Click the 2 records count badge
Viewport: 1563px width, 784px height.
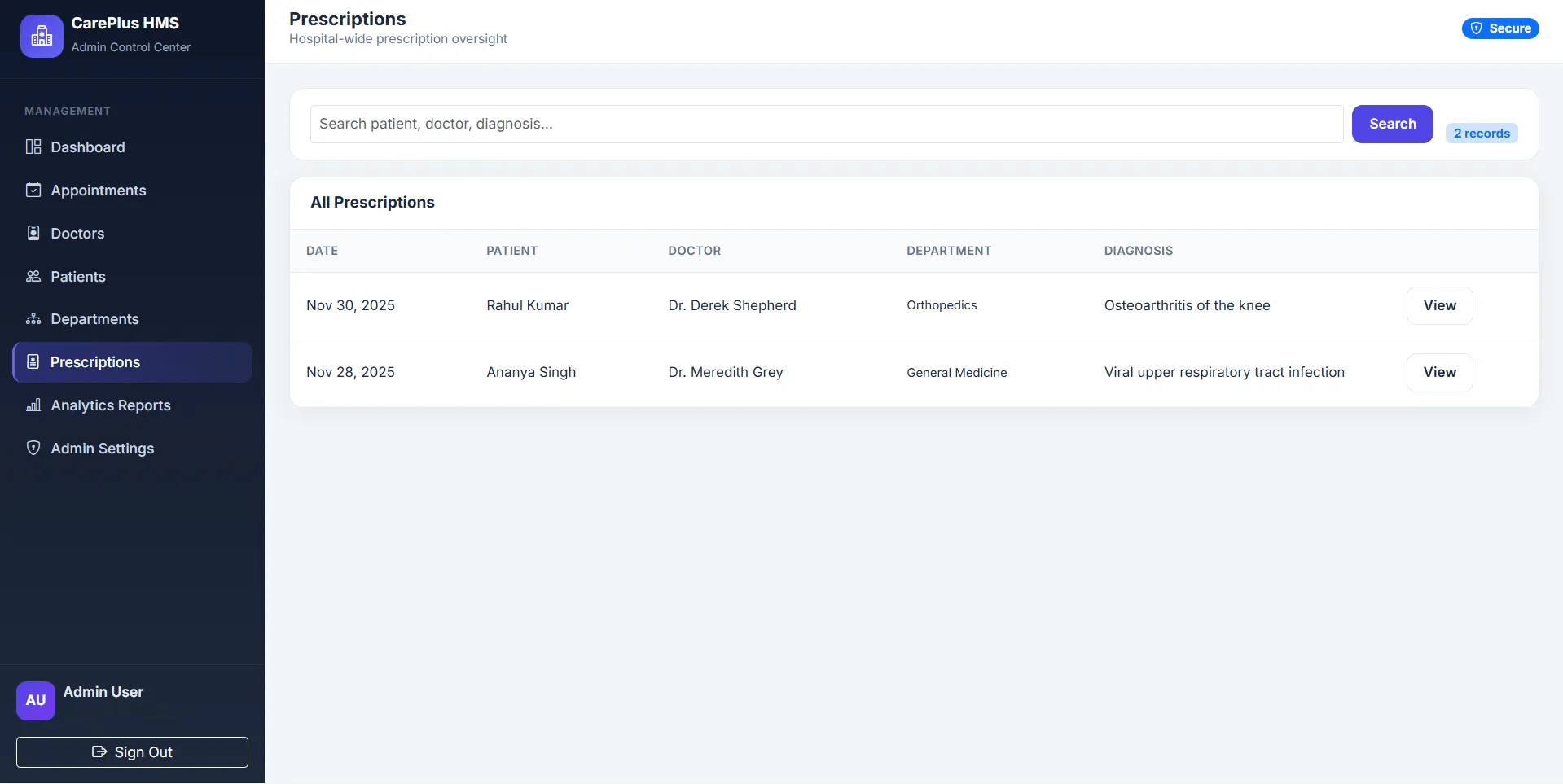click(x=1482, y=134)
